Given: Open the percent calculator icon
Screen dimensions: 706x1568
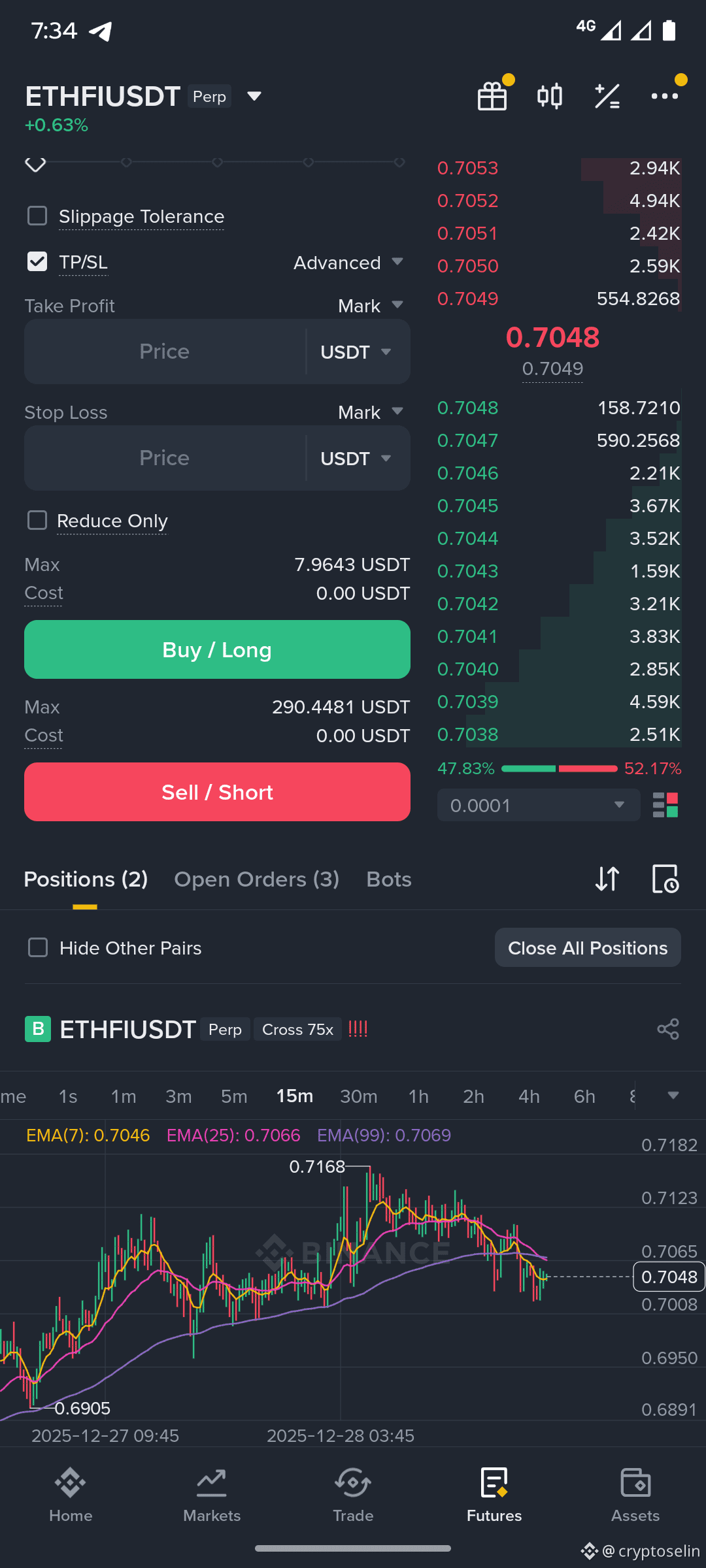Looking at the screenshot, I should (x=607, y=97).
